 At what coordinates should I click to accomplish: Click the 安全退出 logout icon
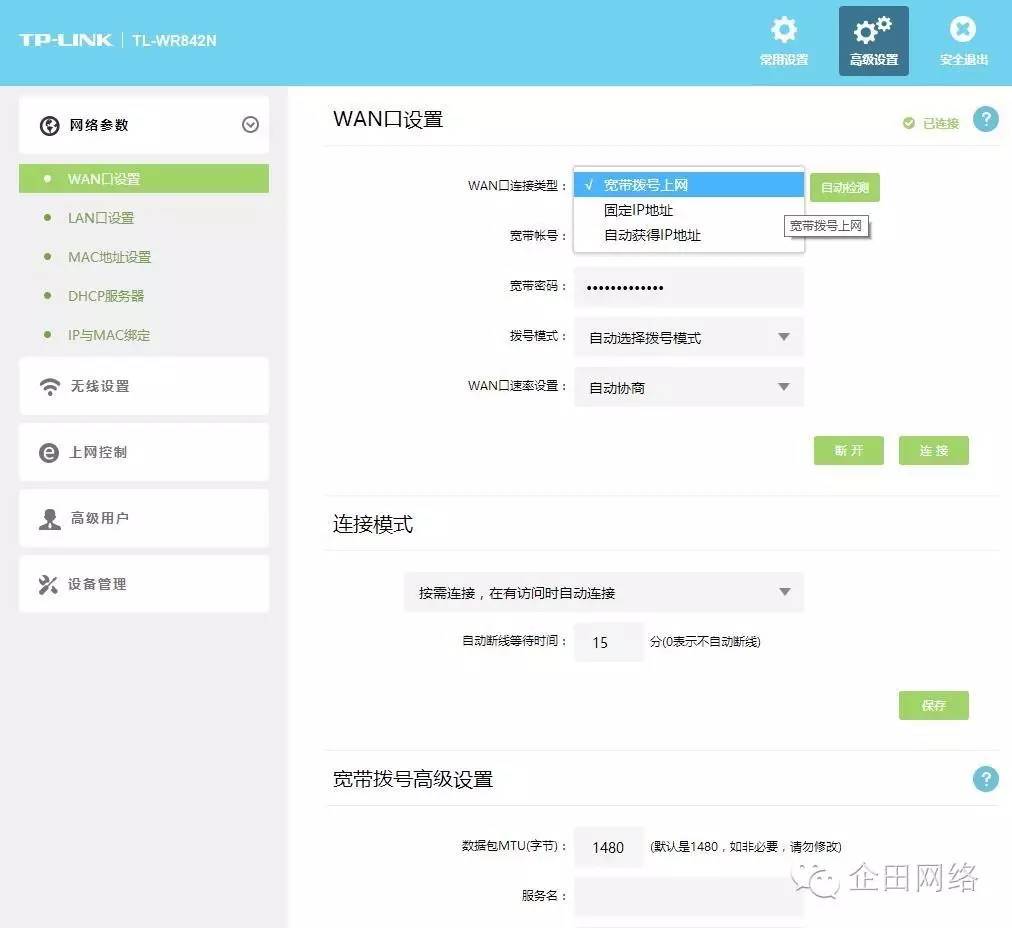961,29
